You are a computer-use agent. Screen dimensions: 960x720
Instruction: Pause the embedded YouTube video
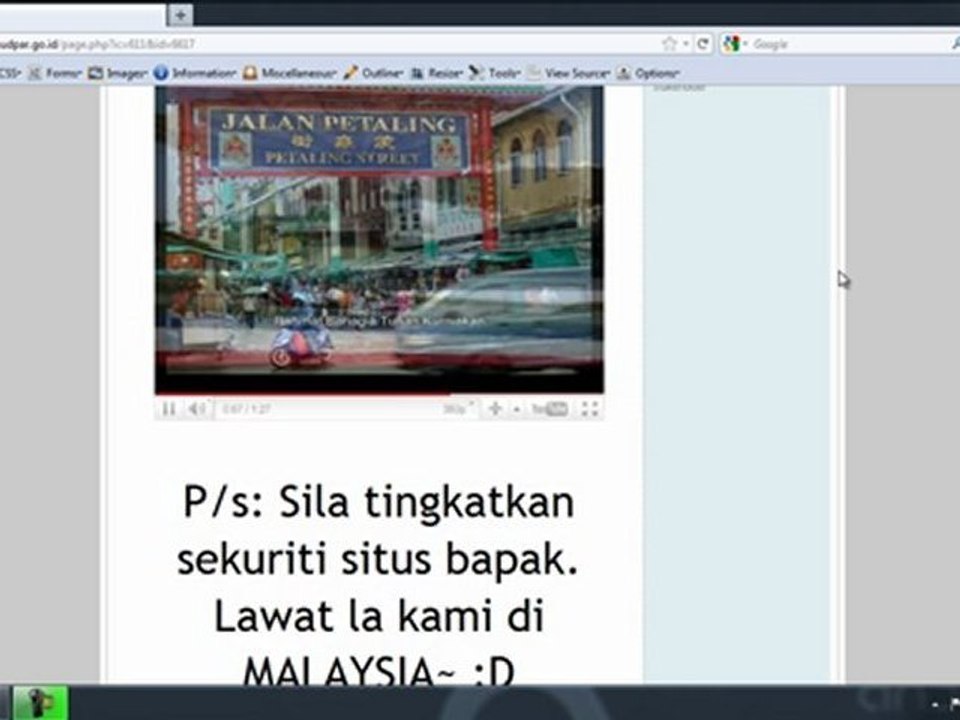pyautogui.click(x=169, y=408)
